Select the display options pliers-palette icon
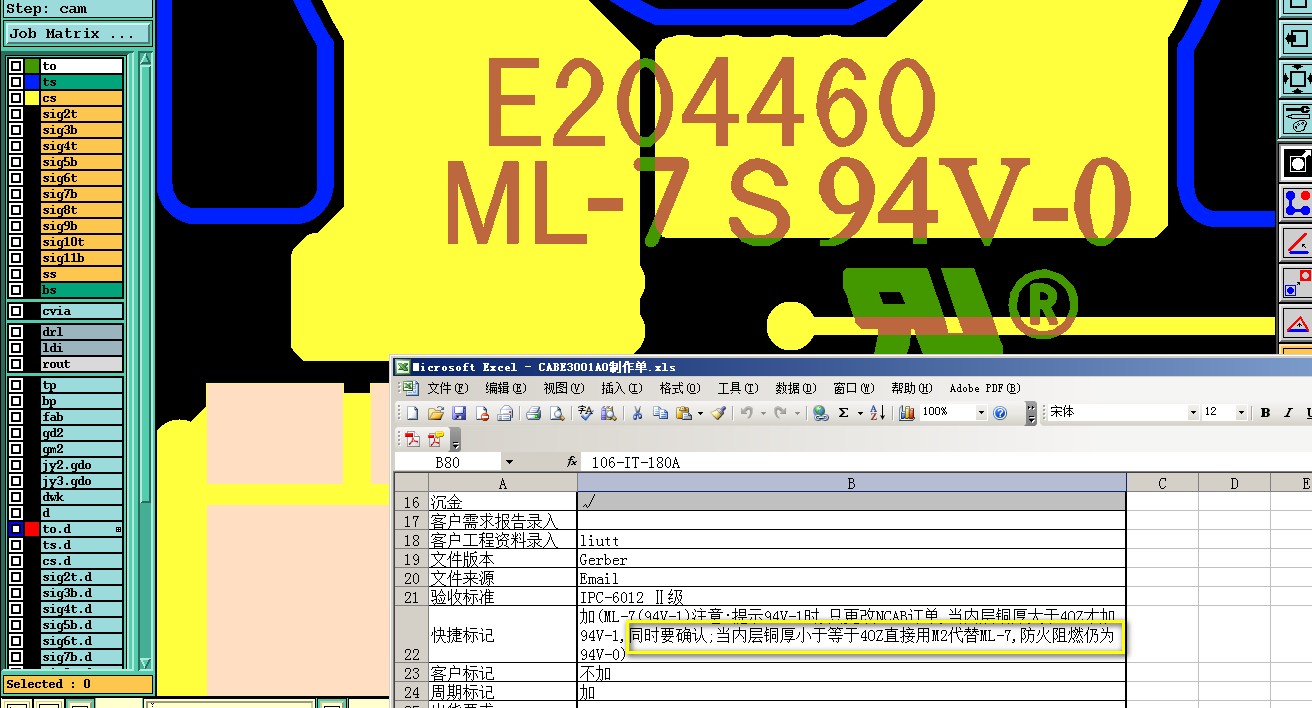1312x708 pixels. pyautogui.click(x=1296, y=118)
